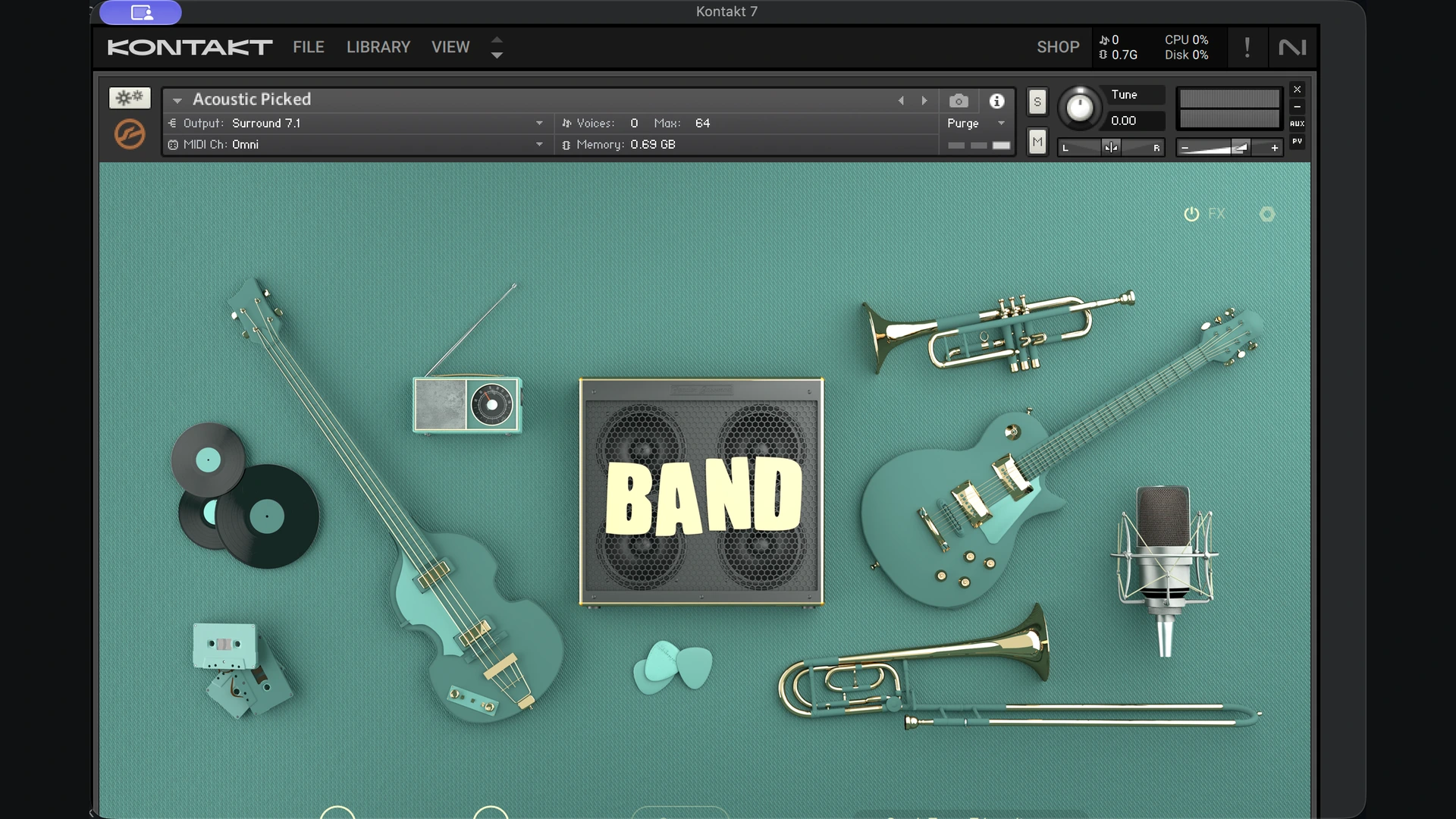The image size is (1456, 819).
Task: Remove instrument with the X button
Action: pos(1298,89)
